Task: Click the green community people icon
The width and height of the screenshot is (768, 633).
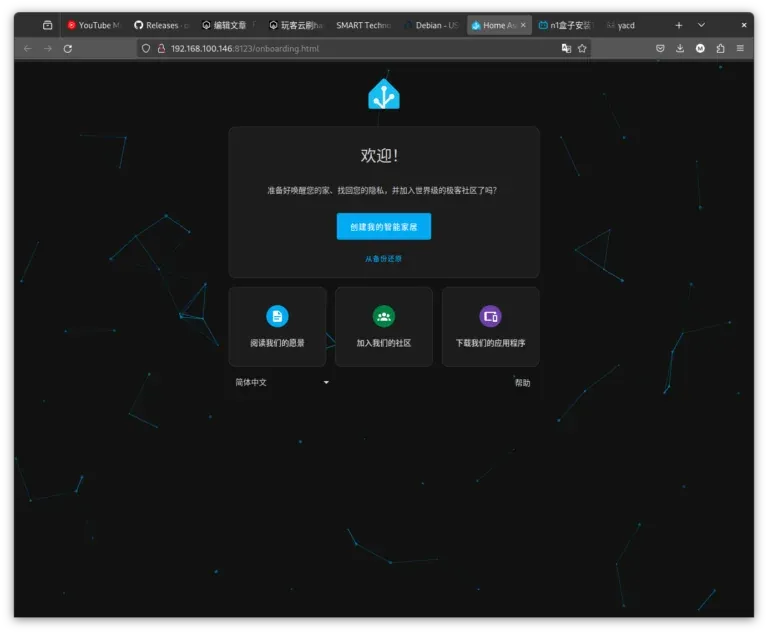Action: pos(384,316)
